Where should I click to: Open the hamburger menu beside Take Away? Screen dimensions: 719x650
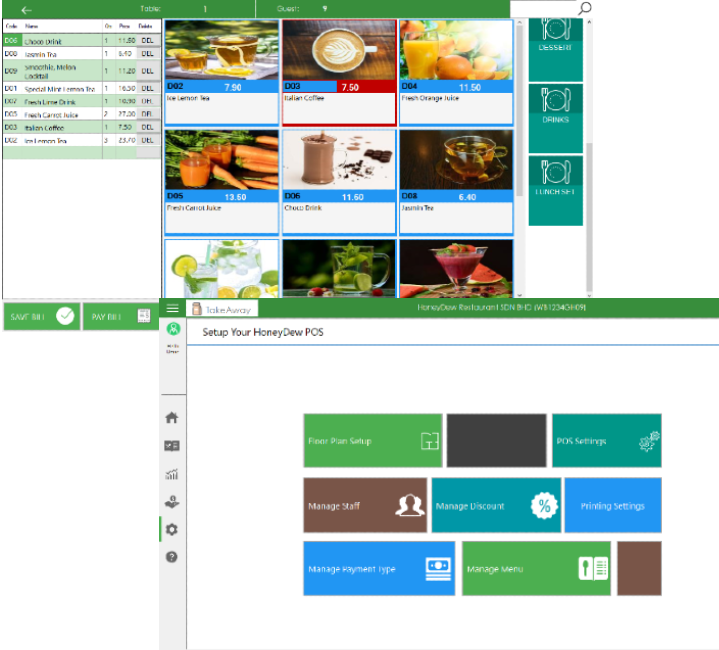173,309
